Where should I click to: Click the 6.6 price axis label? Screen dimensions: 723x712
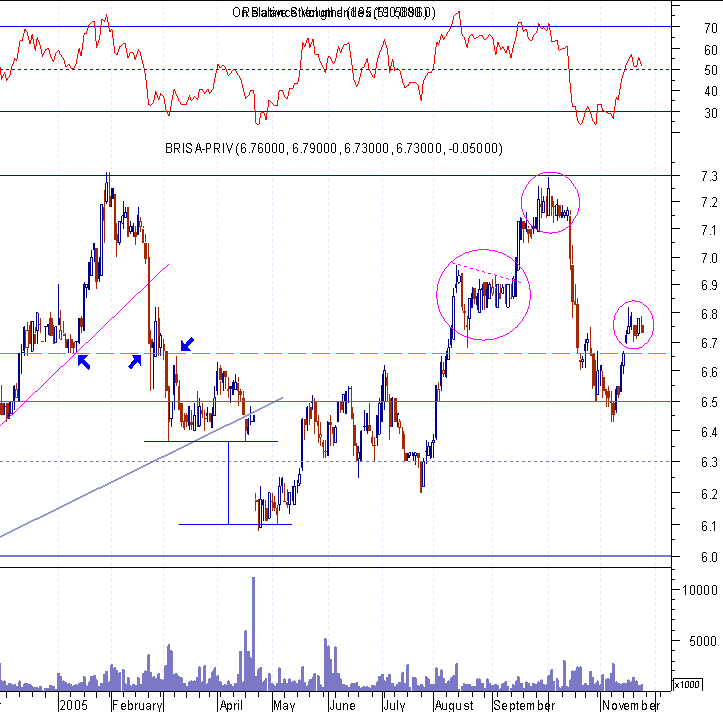click(709, 372)
